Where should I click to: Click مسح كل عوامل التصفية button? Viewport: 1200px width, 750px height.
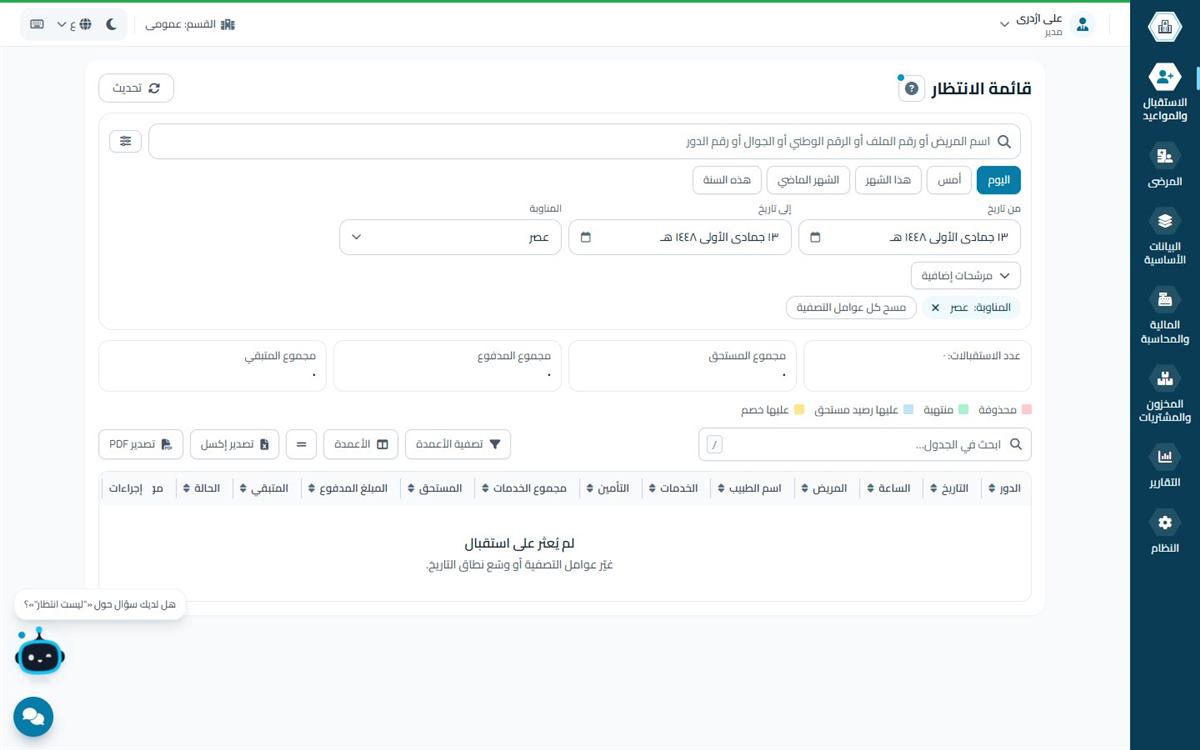[851, 308]
